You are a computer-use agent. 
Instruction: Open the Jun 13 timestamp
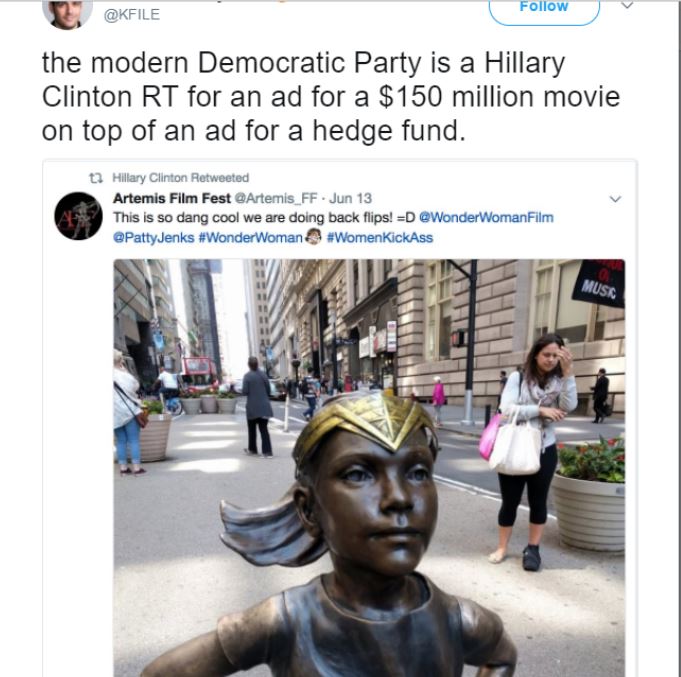350,198
